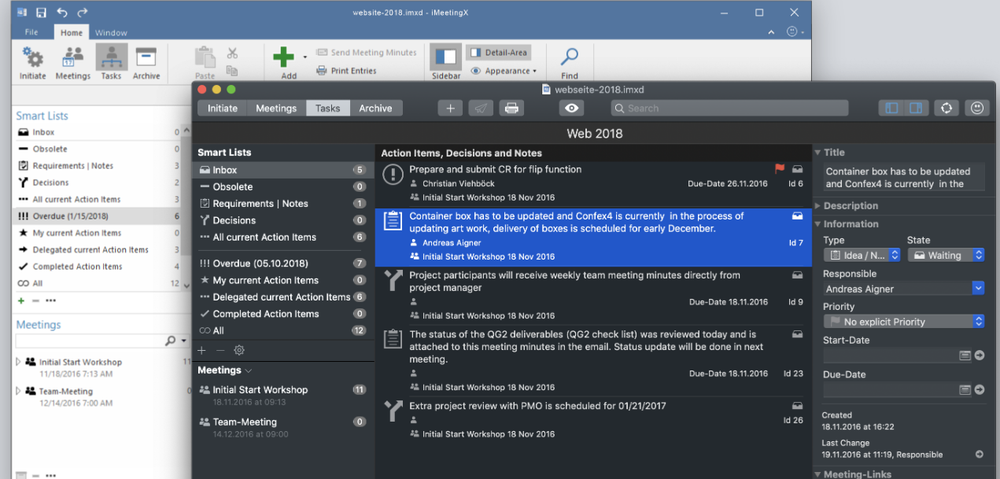Expand Initial Start Workshop in Windows Meetings tree
This screenshot has height=479, width=1000.
click(18, 362)
